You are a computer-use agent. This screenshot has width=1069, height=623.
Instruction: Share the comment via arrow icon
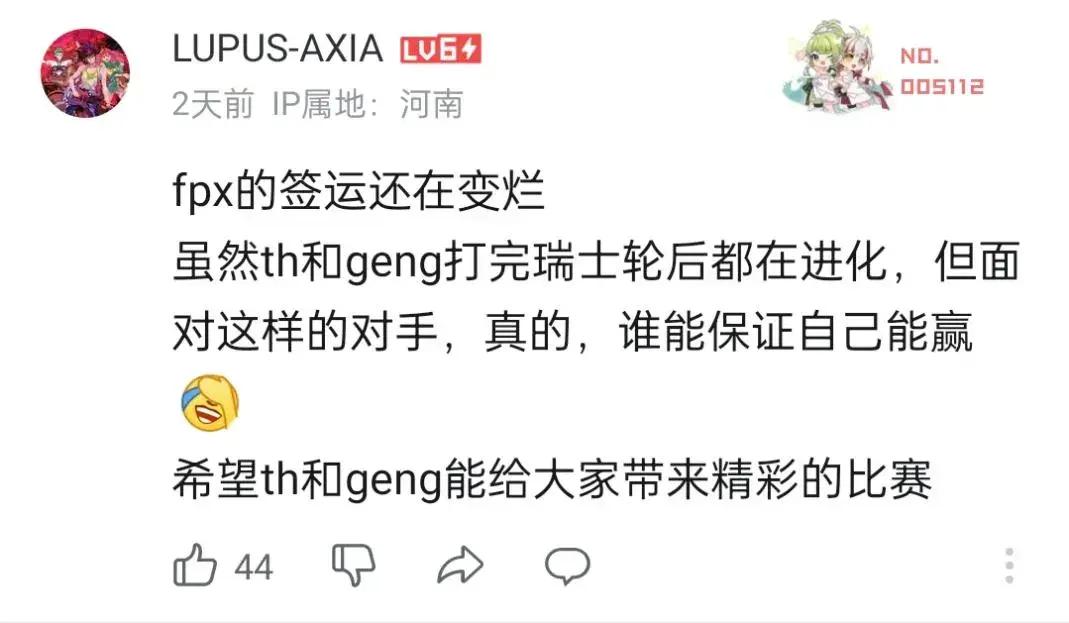point(460,565)
